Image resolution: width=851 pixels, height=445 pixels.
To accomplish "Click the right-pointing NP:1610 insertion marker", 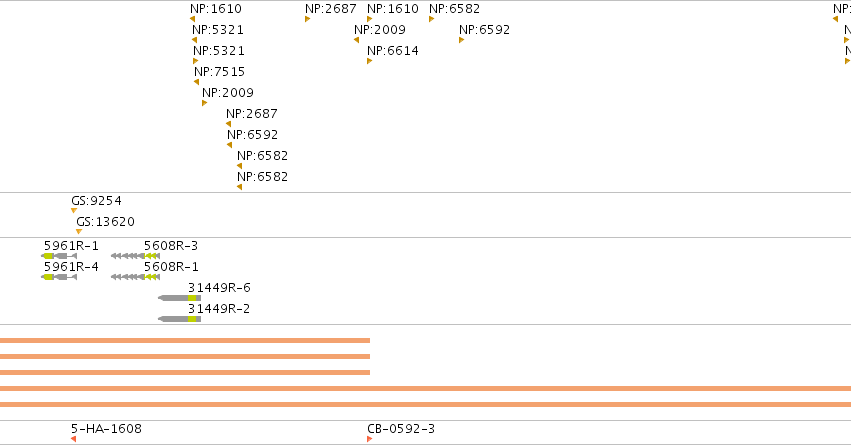I will (x=370, y=19).
